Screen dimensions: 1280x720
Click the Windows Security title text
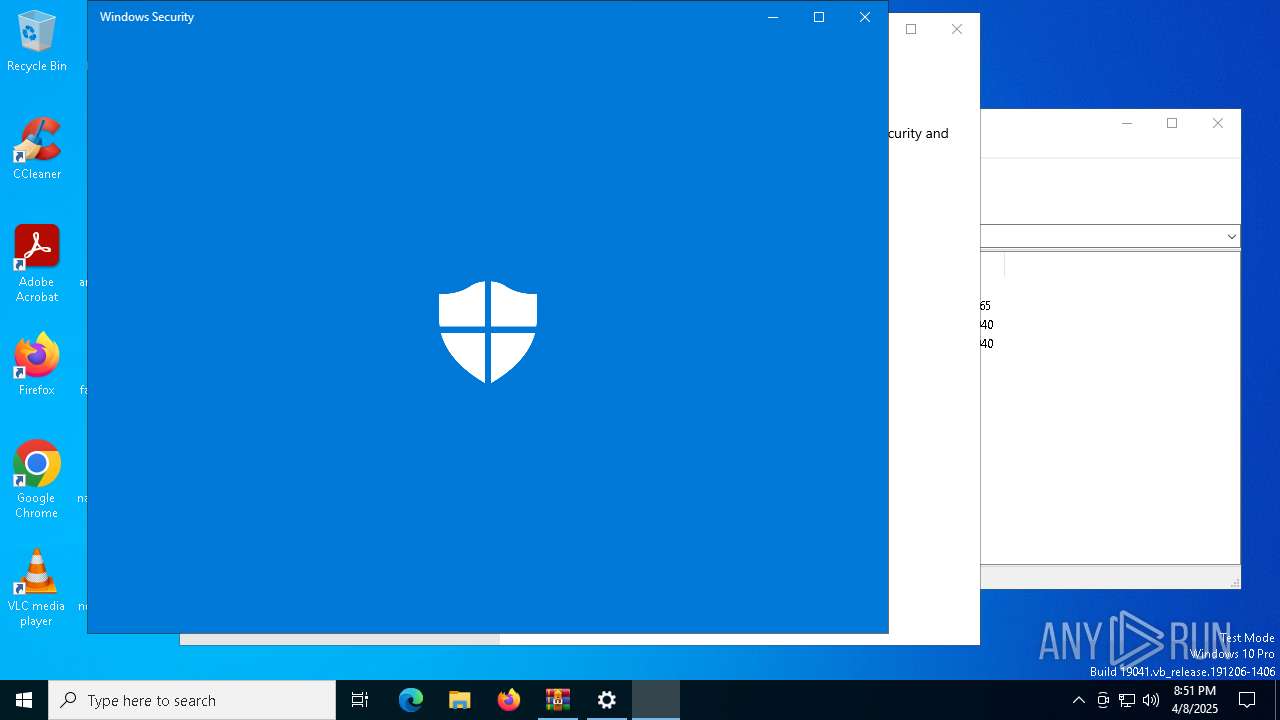147,17
